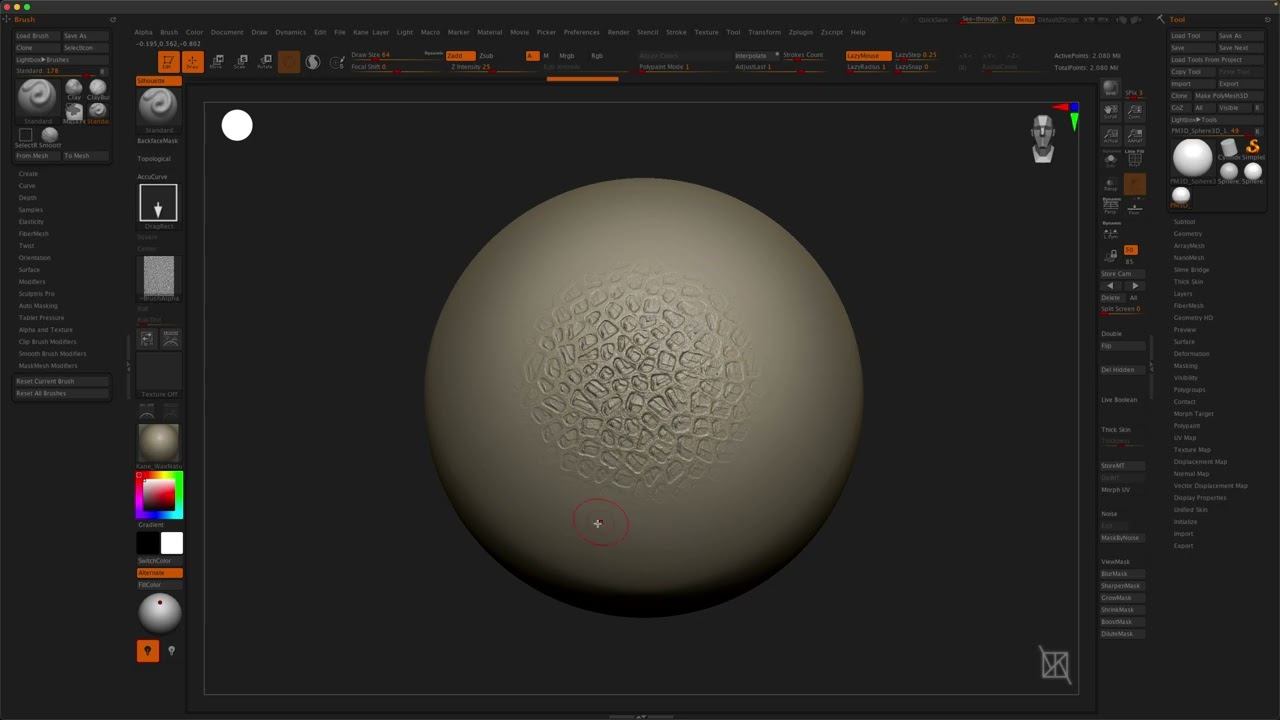Toggle the Persp perspective icon

click(1111, 206)
